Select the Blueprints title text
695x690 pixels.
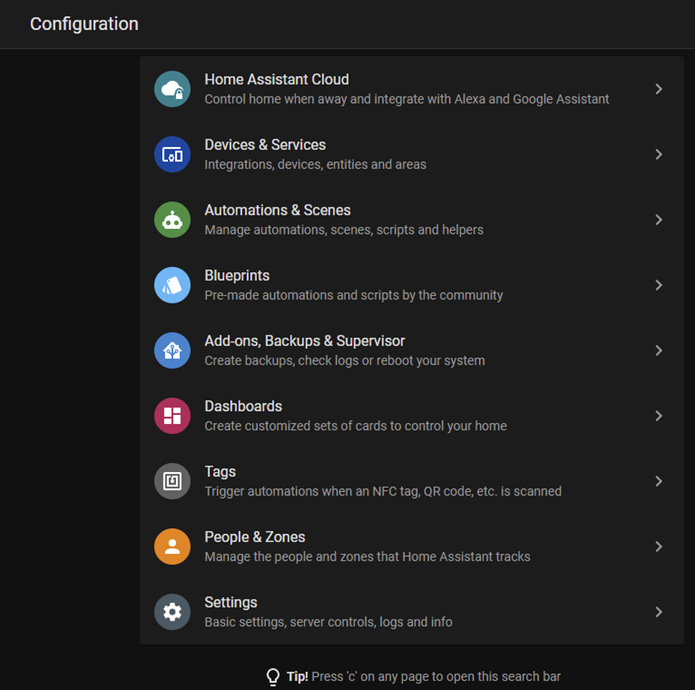coord(237,276)
